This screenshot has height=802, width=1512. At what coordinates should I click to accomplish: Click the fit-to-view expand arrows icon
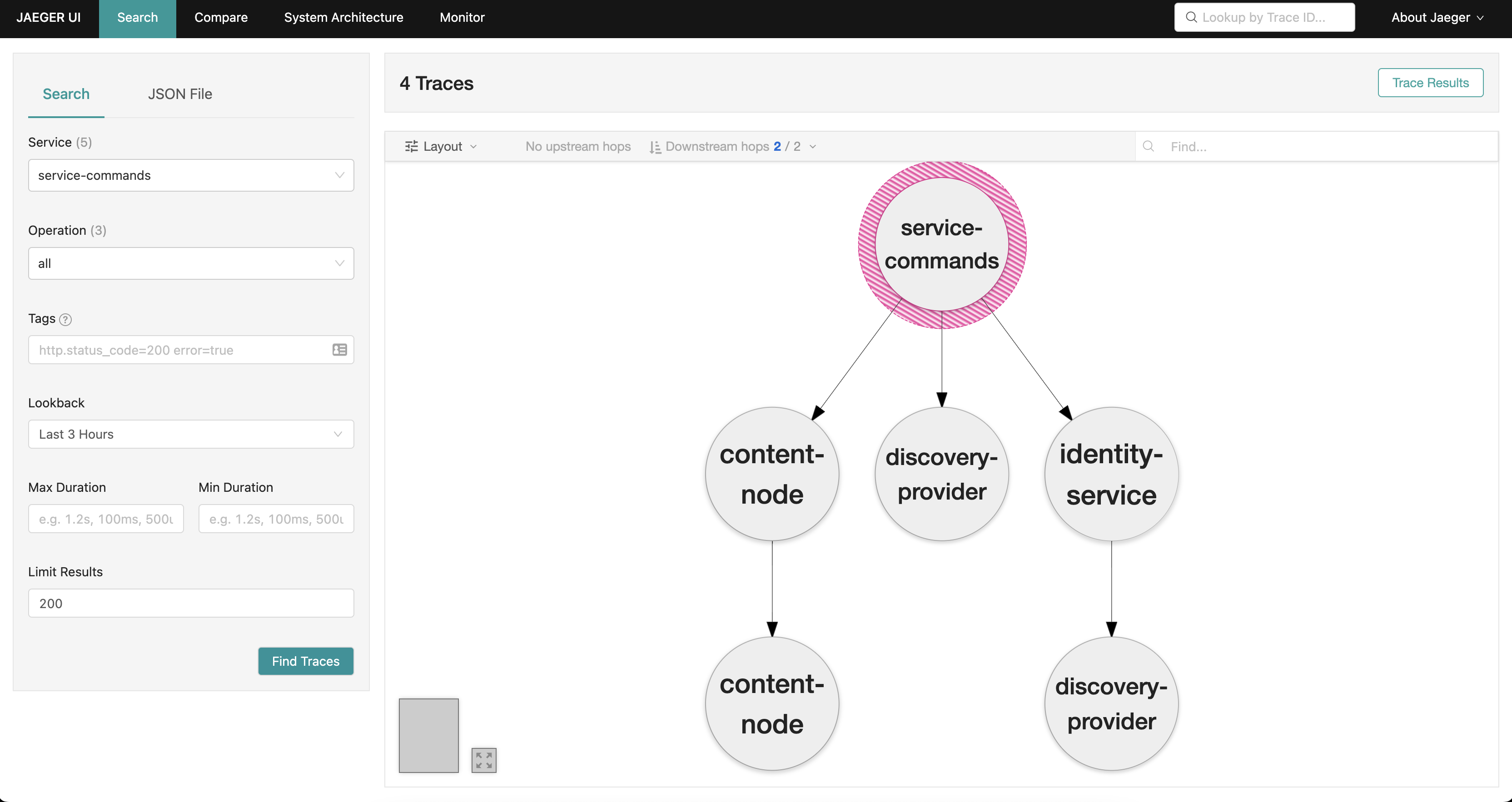484,760
